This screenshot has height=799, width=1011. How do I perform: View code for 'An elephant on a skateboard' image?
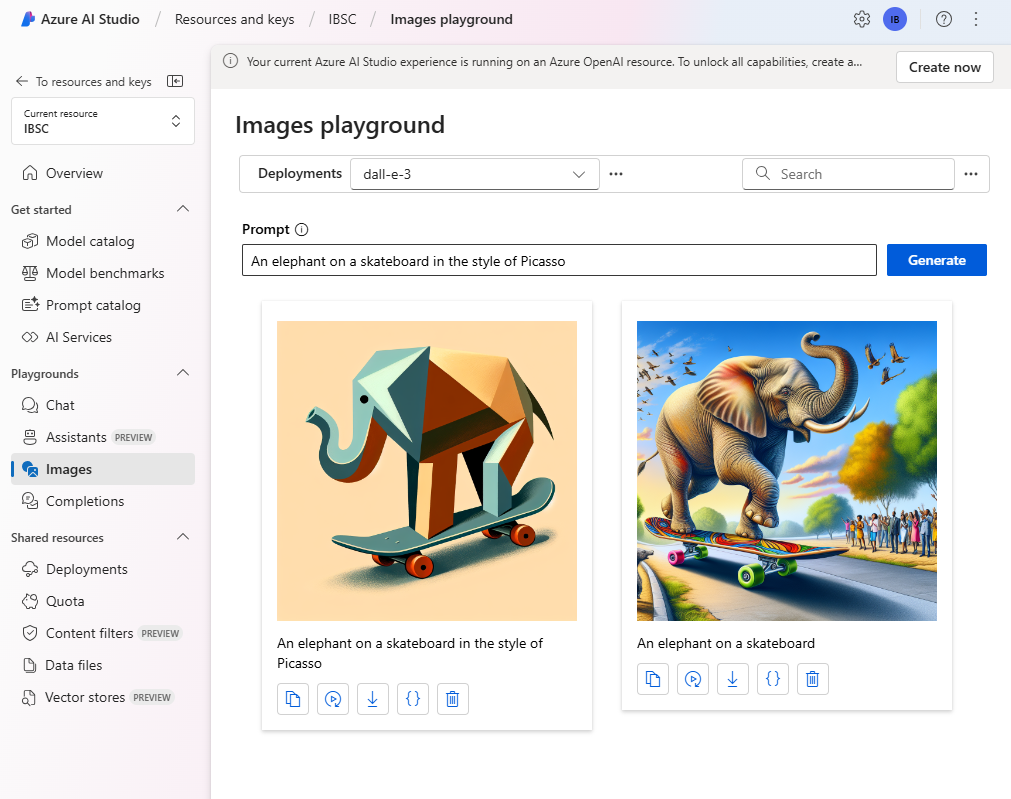tap(772, 679)
